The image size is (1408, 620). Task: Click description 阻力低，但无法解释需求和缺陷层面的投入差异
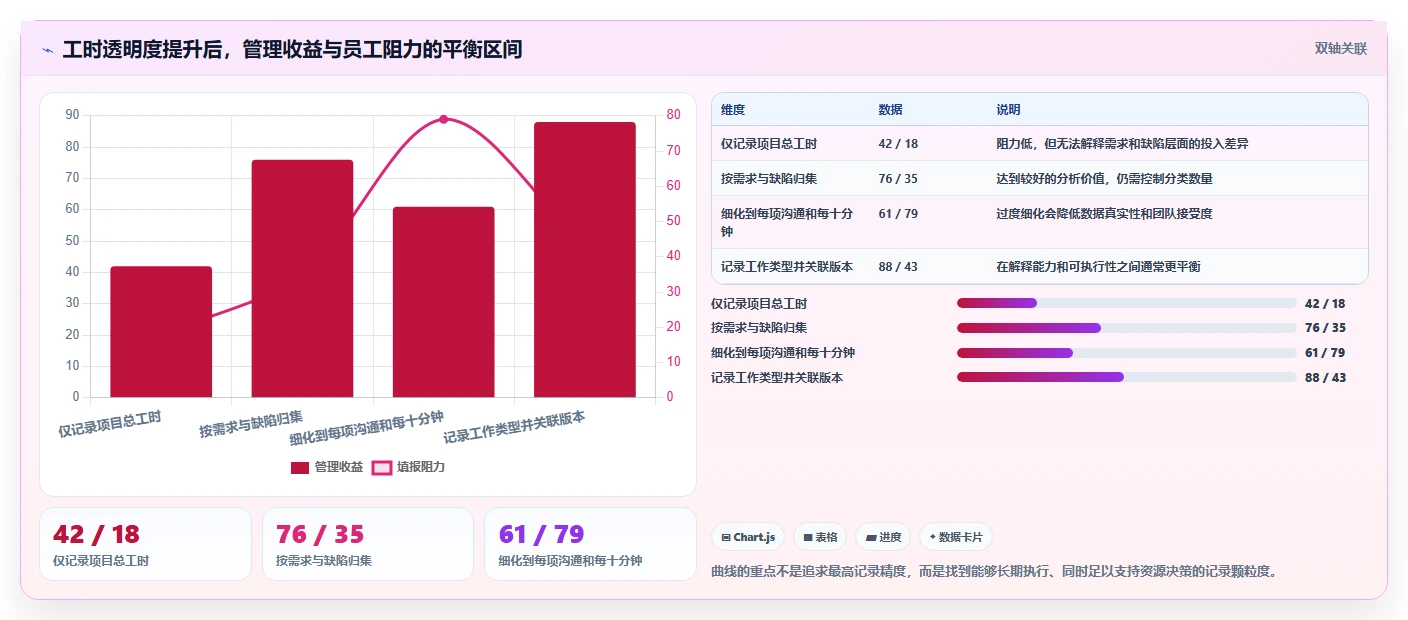tap(1122, 144)
